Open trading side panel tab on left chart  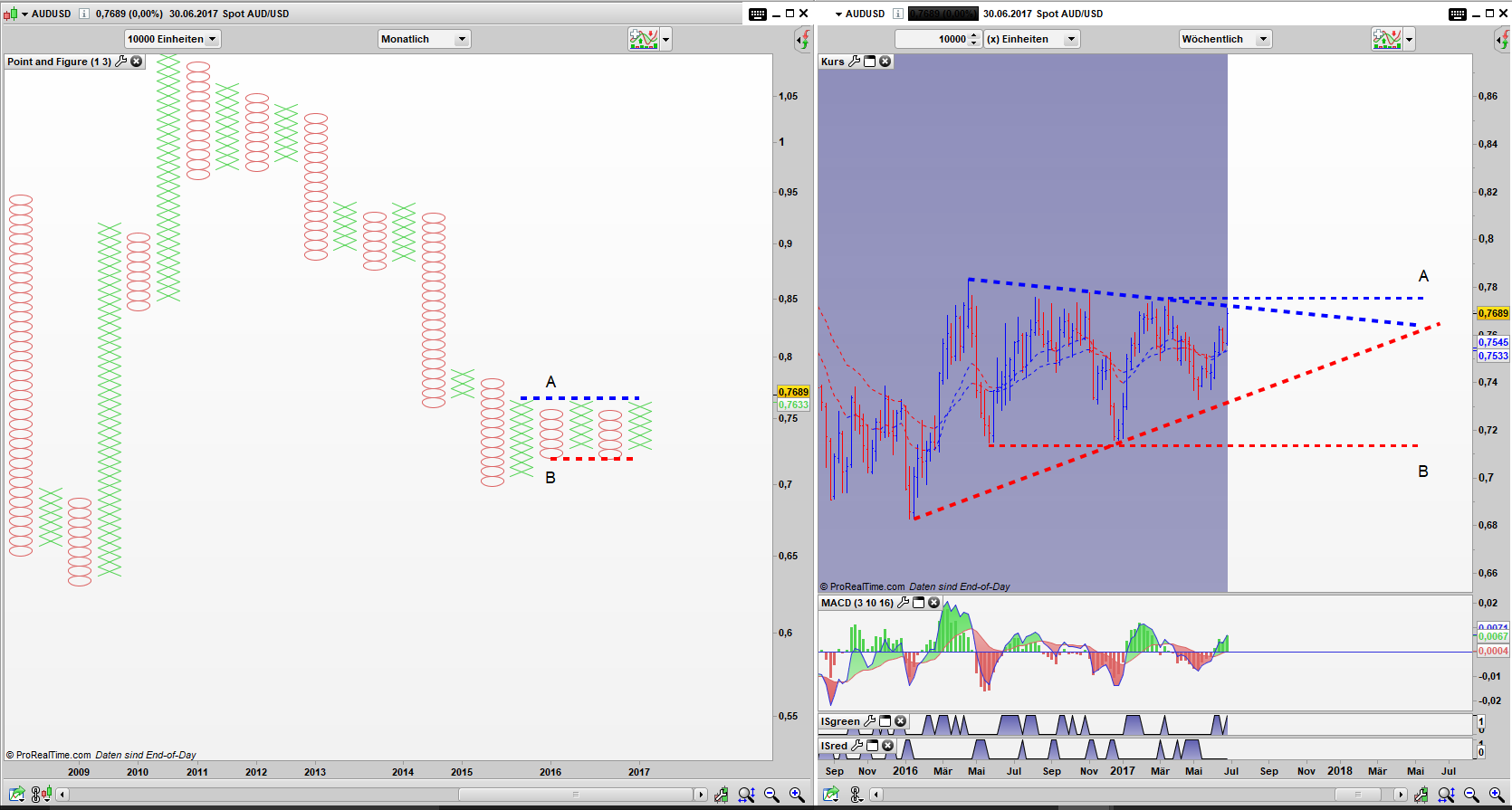[x=802, y=39]
